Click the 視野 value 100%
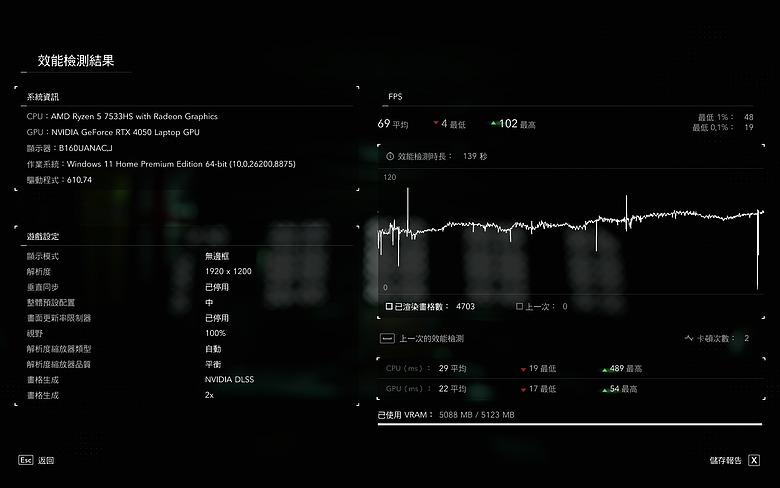Screen dimensions: 780x488 (215, 333)
